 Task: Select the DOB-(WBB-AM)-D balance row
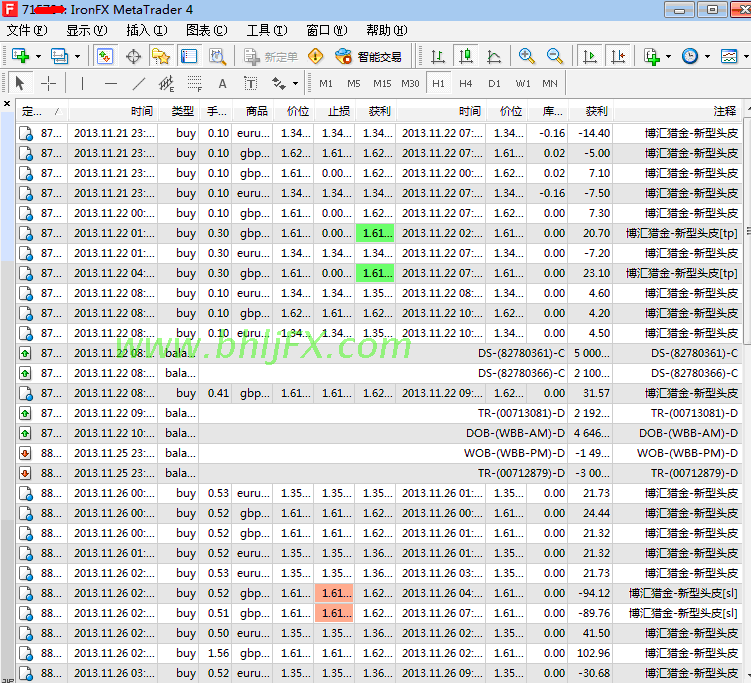tap(379, 433)
